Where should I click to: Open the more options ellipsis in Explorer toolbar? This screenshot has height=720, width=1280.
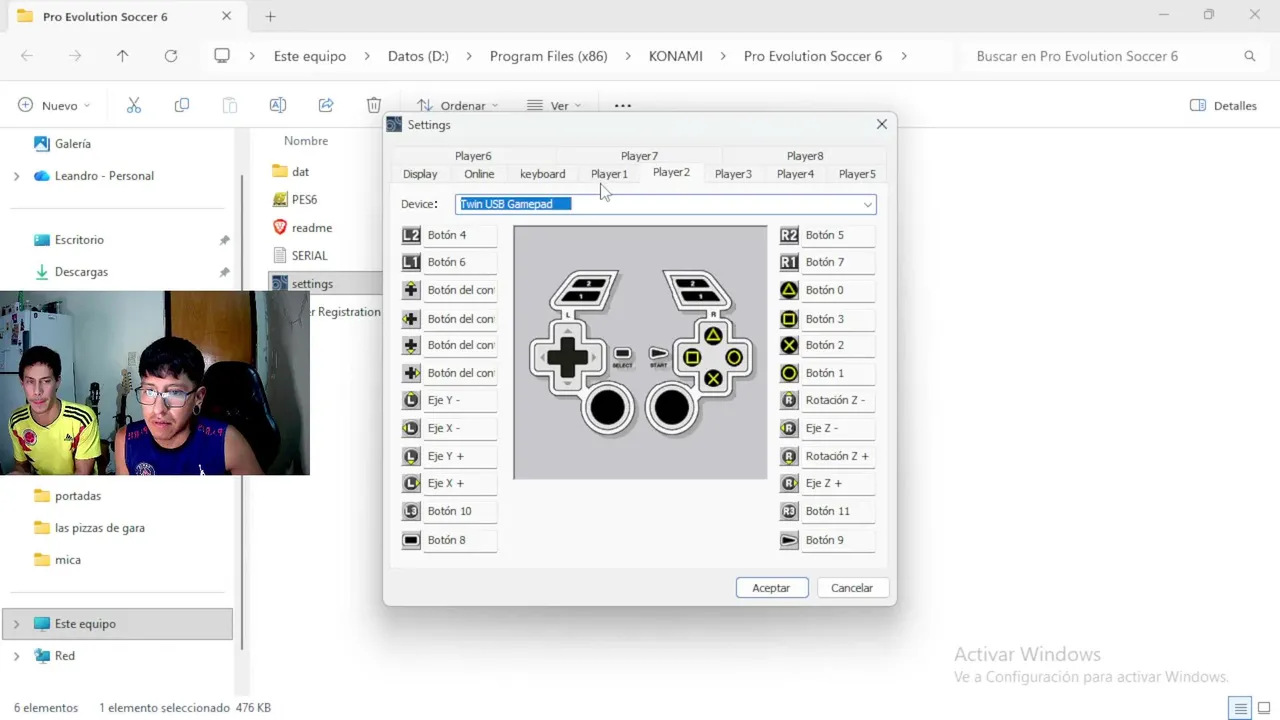(x=623, y=105)
